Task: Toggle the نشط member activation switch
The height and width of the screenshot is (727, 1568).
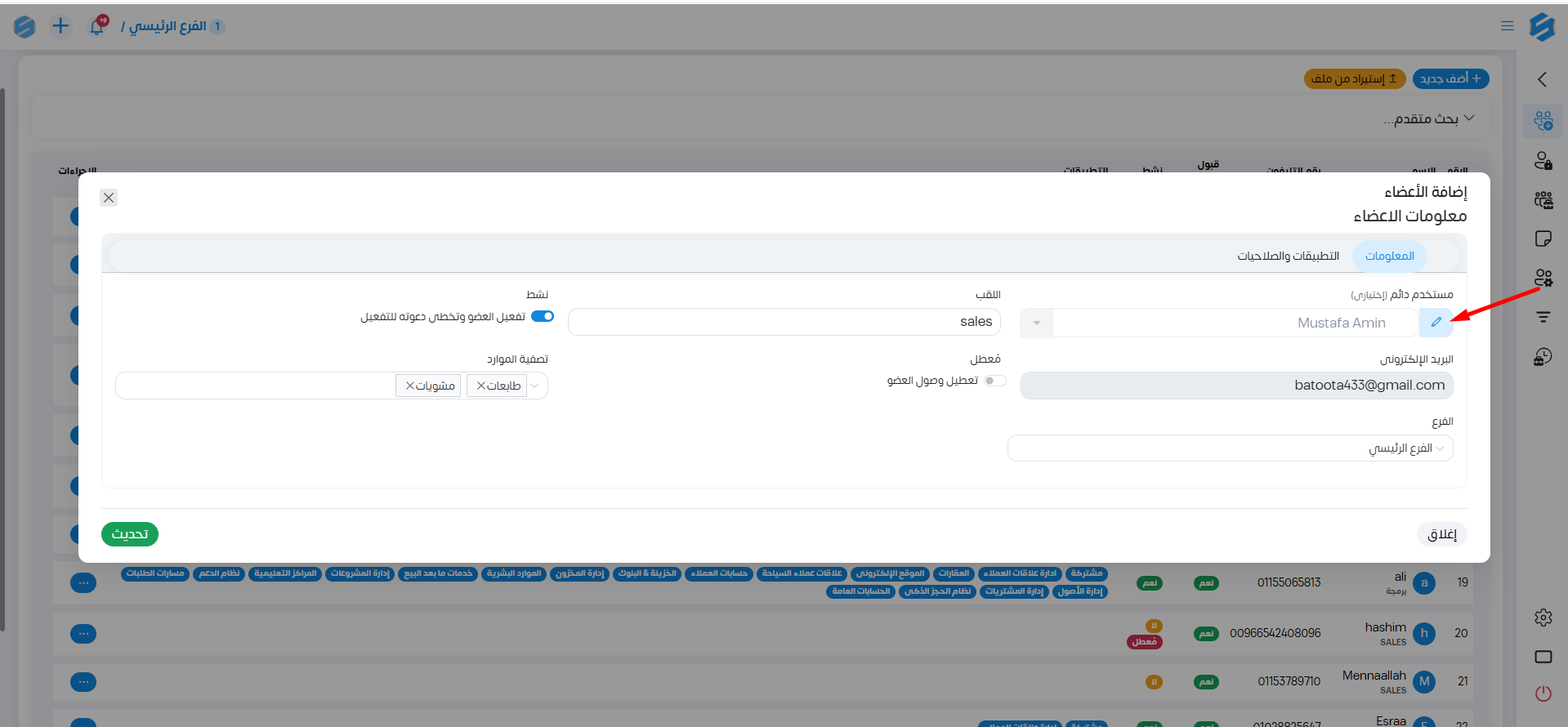Action: tap(543, 316)
